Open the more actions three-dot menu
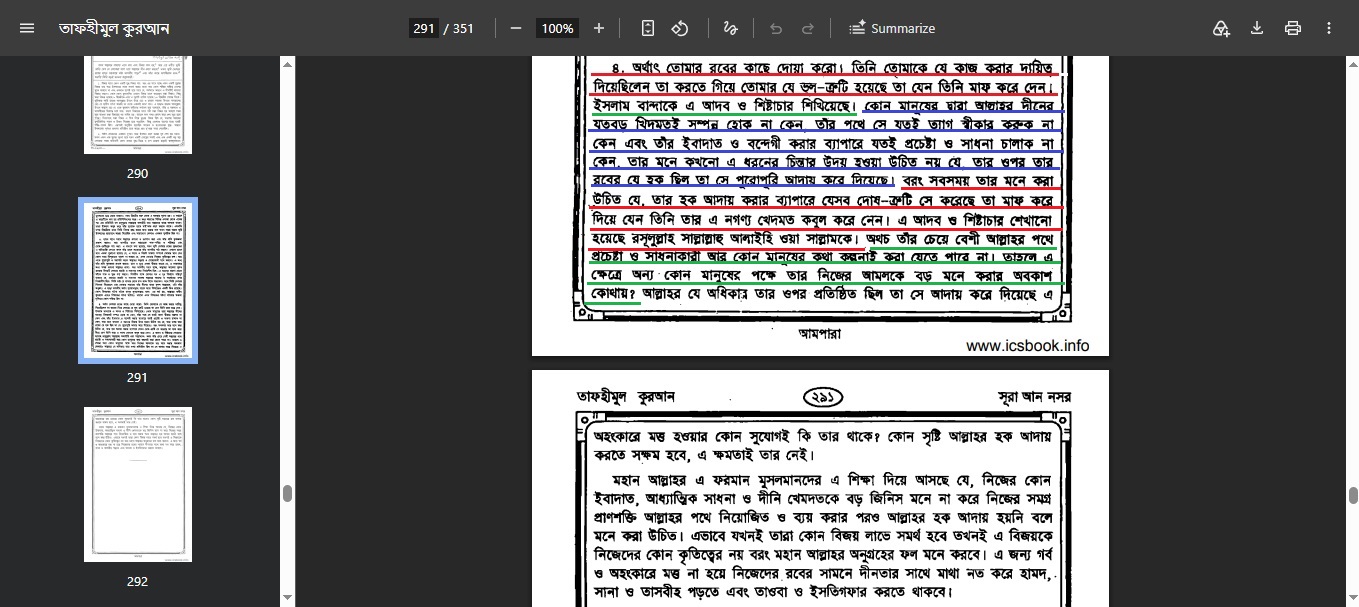The image size is (1359, 607). click(1329, 28)
